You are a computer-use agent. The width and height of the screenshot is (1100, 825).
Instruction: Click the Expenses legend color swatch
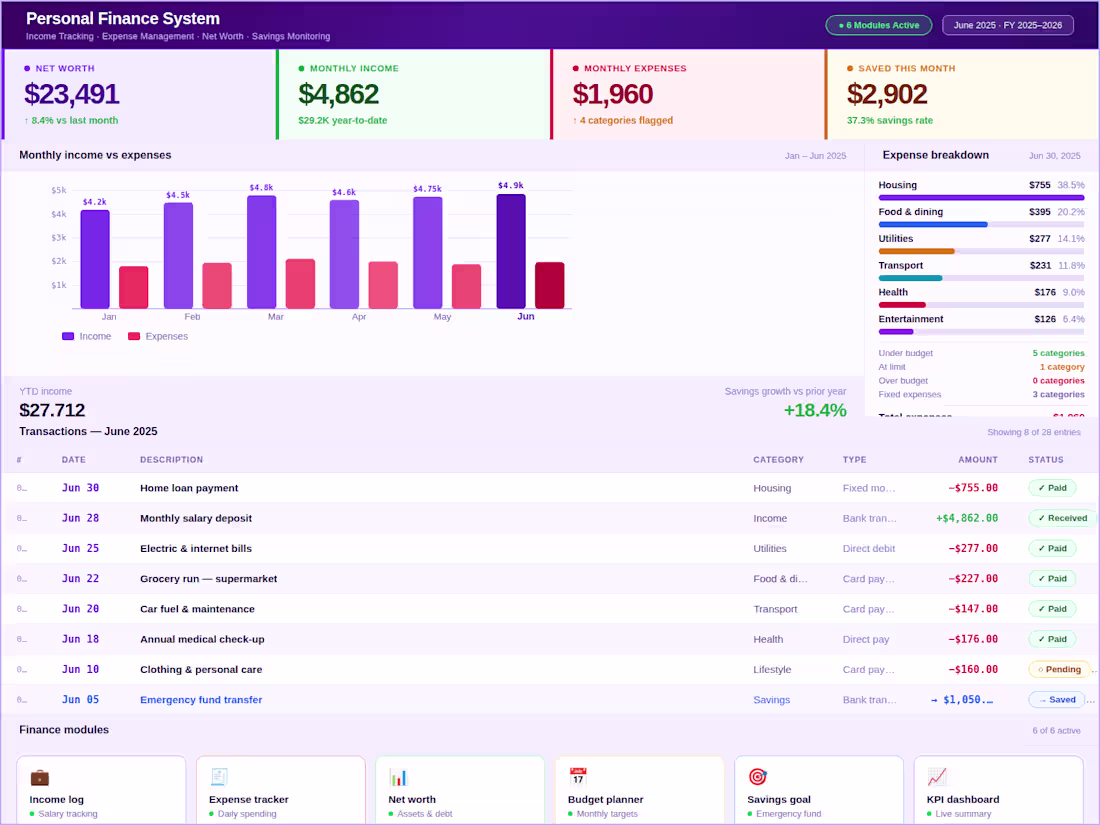(134, 337)
